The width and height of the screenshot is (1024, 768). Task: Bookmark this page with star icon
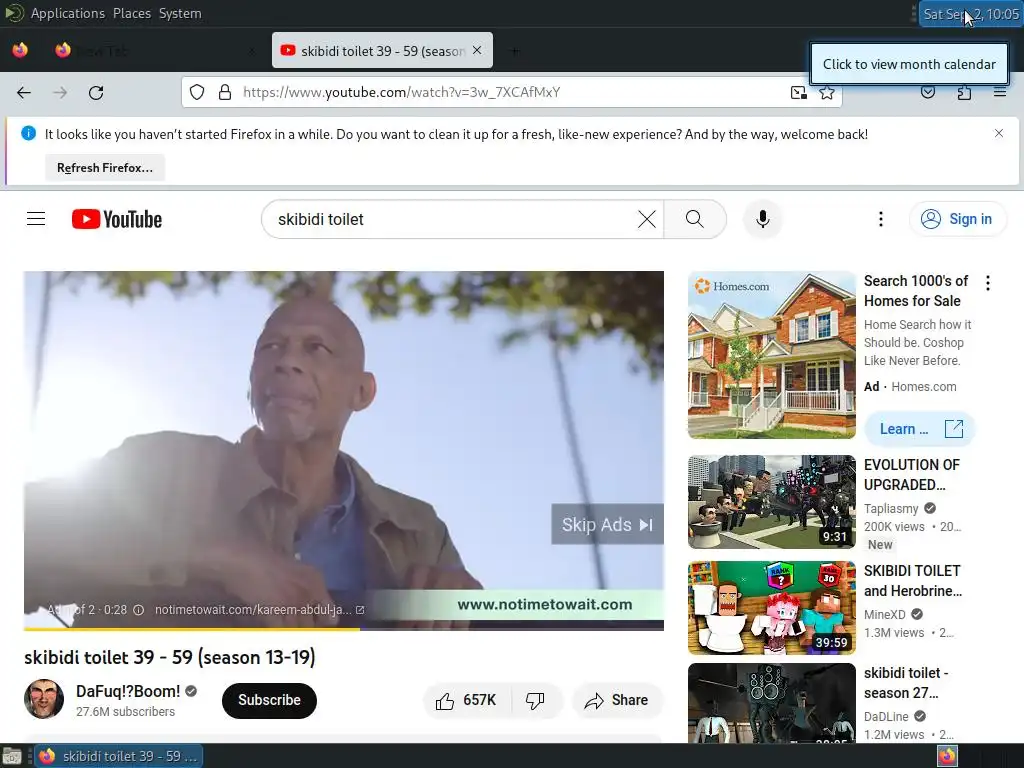tap(827, 92)
